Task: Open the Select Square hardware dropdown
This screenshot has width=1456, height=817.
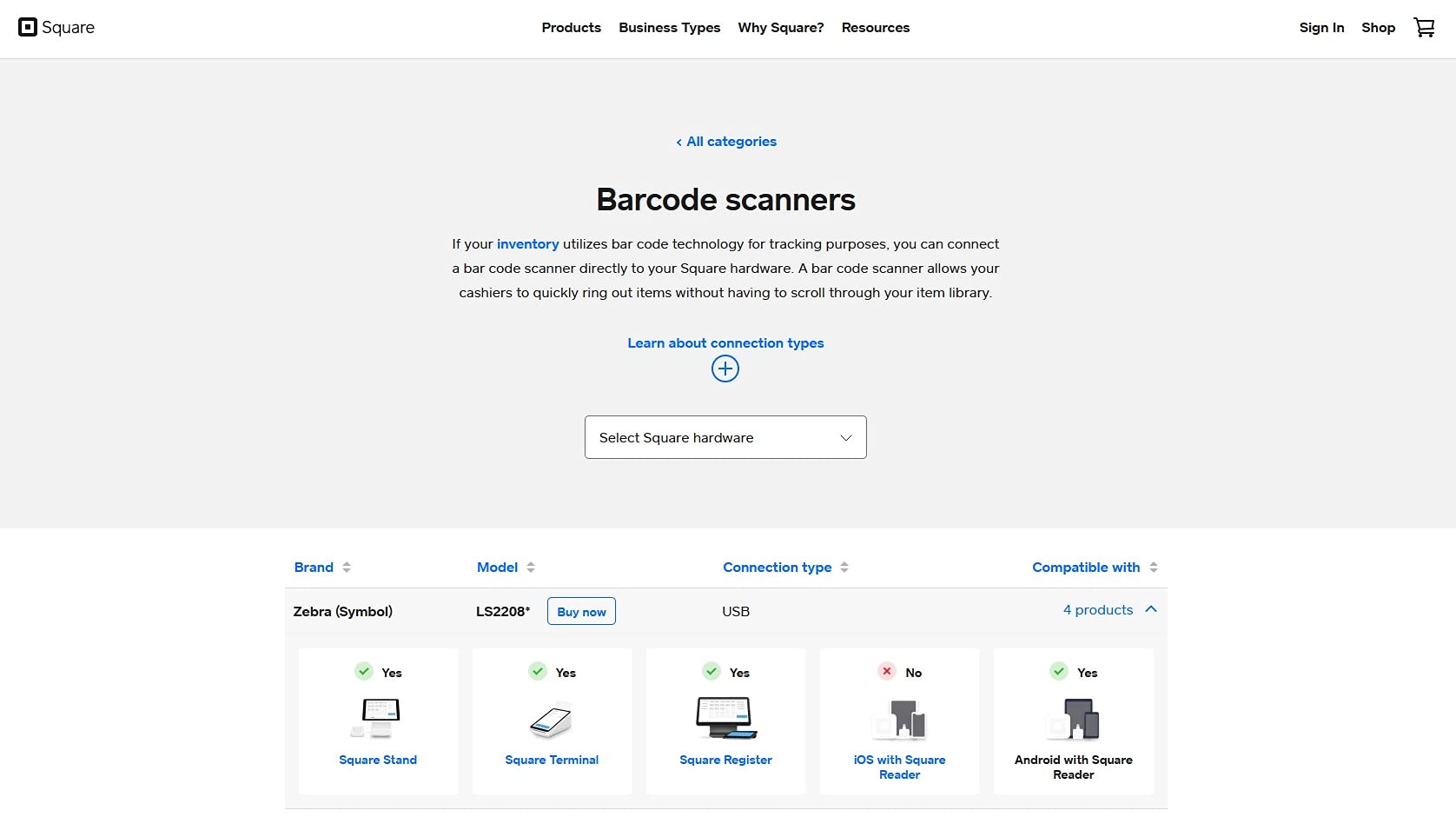Action: coord(725,437)
